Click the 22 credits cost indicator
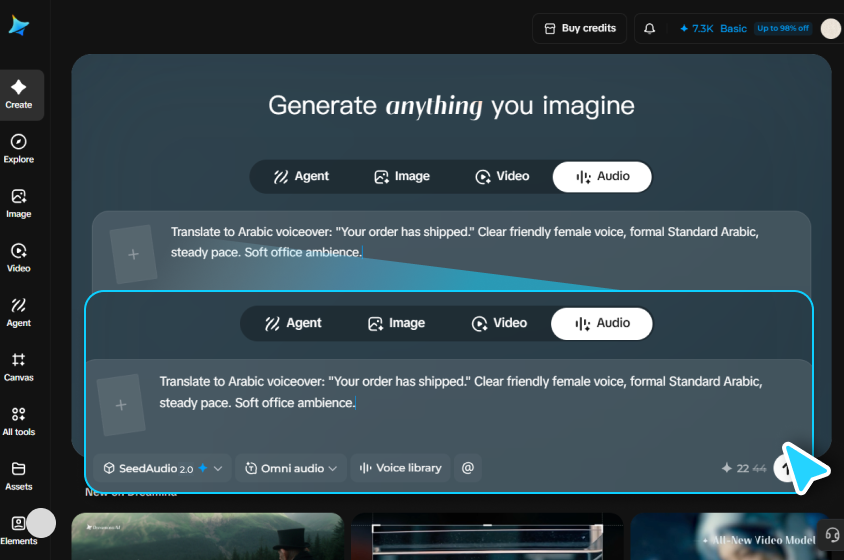 [x=744, y=468]
